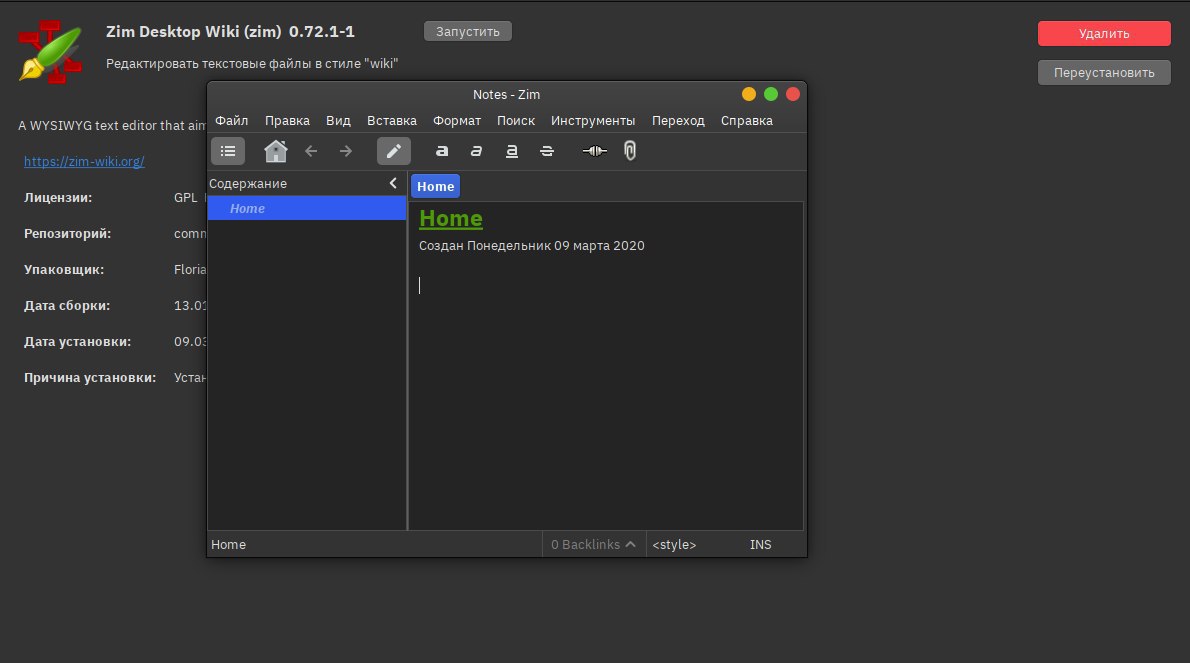The height and width of the screenshot is (663, 1190).
Task: Close the Notes - Zim window
Action: pos(793,94)
